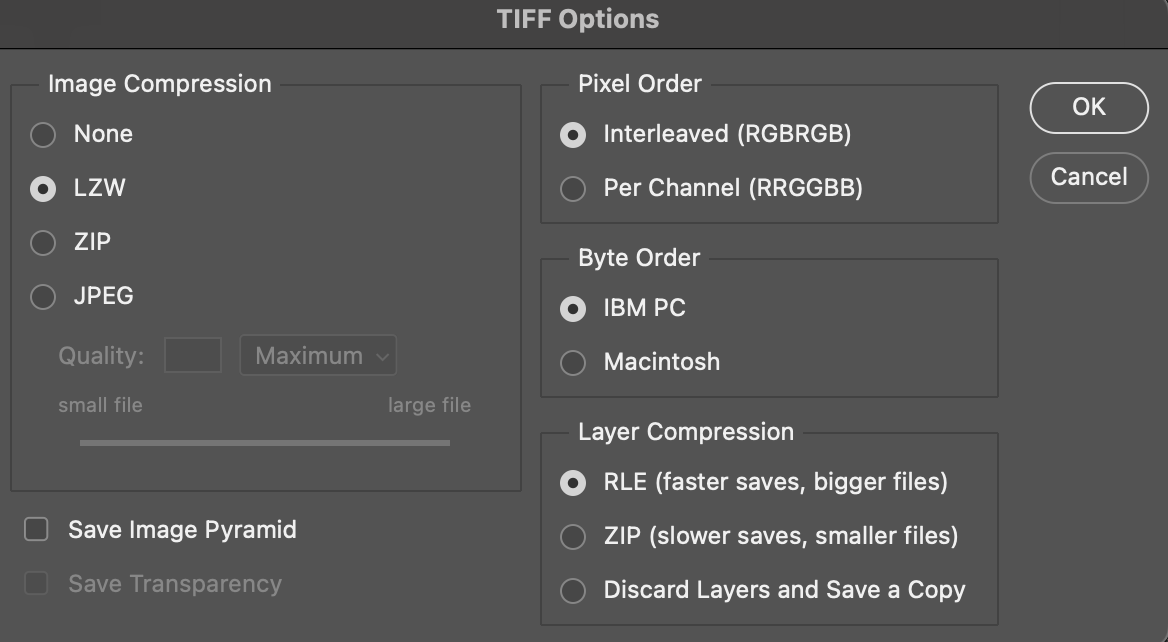
Task: Select Interleaved (RGBRGB) pixel order
Action: point(572,135)
